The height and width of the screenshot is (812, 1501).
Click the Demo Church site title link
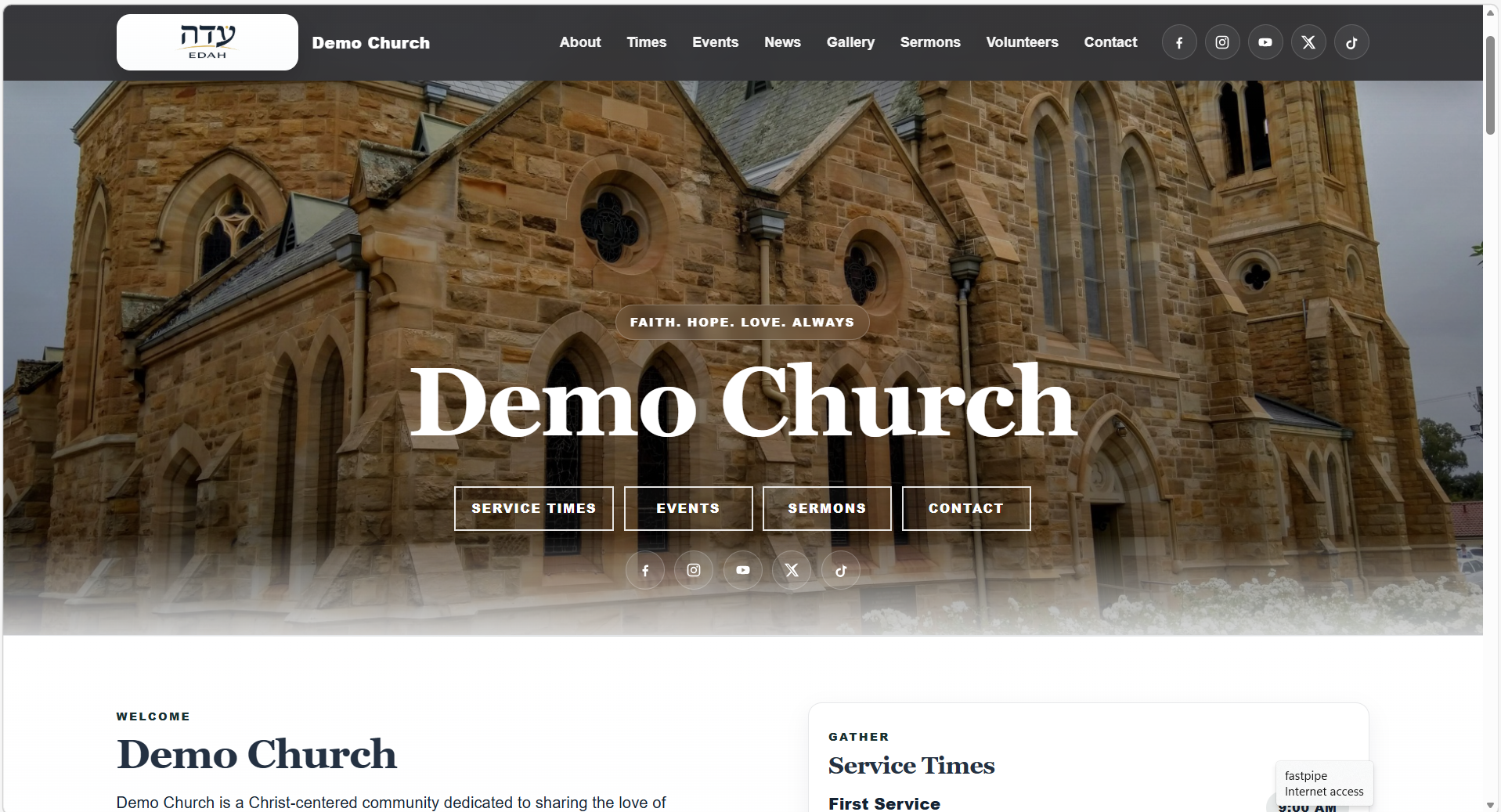(370, 43)
